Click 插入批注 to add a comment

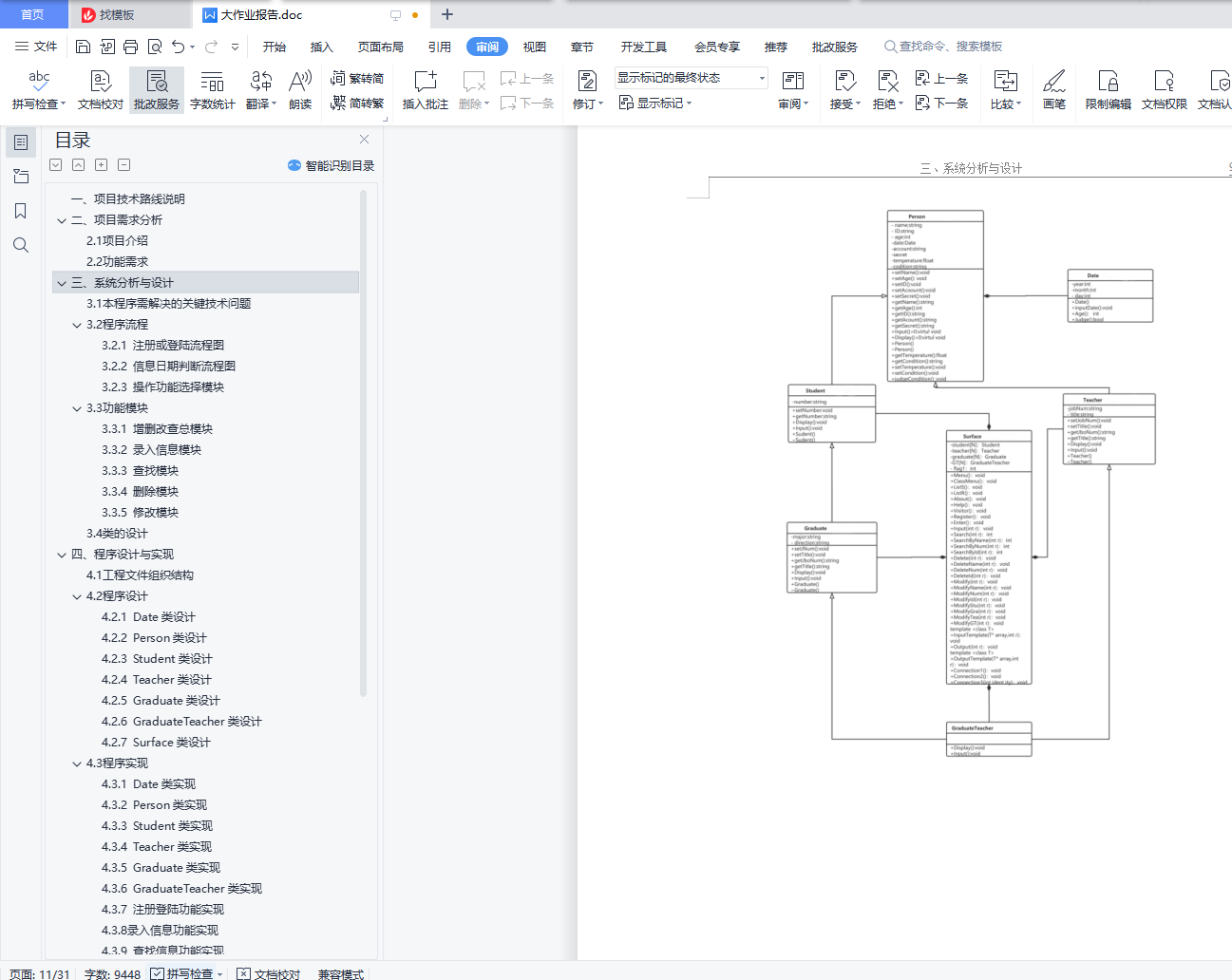tap(425, 90)
